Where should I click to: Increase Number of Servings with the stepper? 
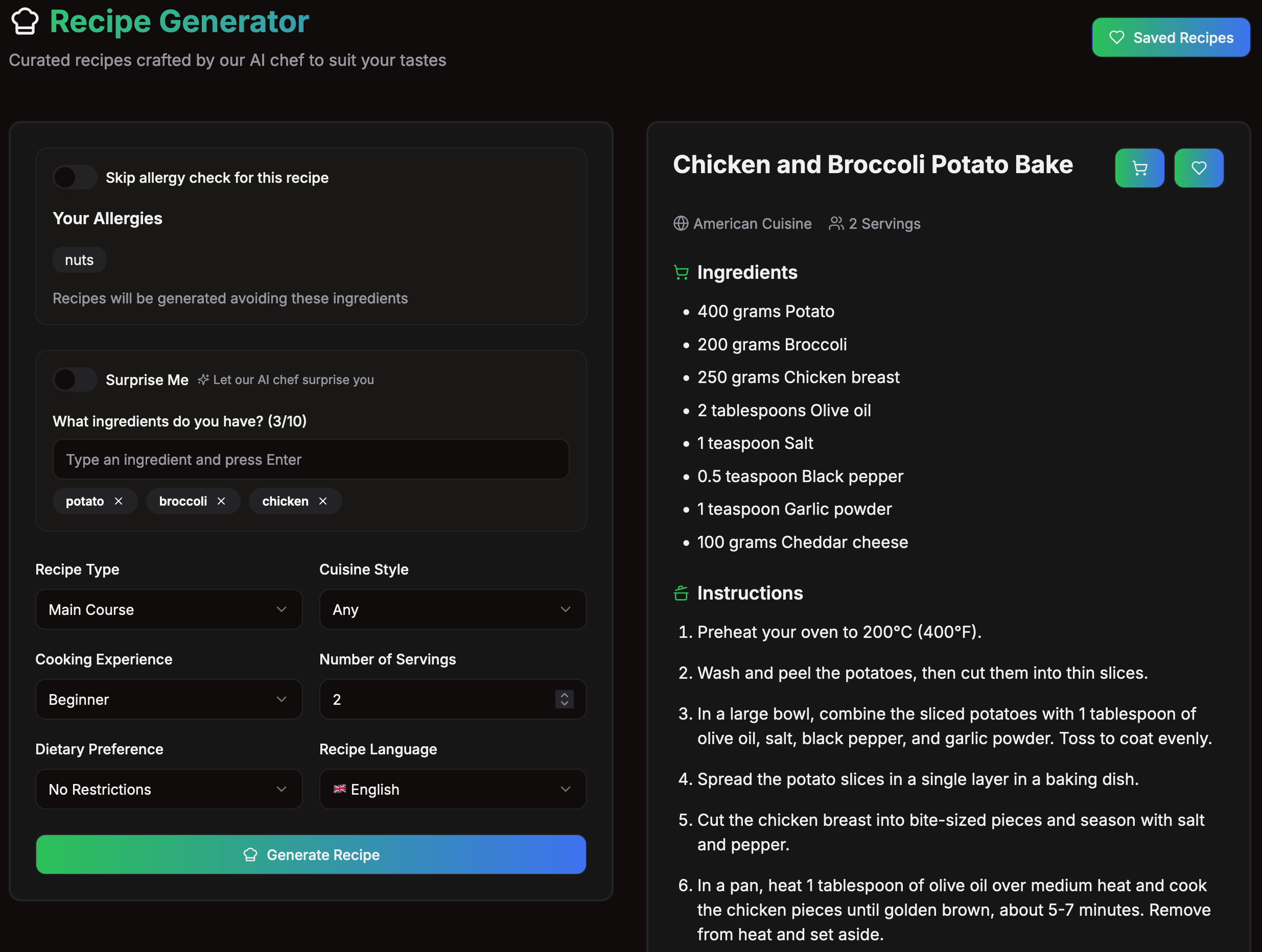pos(564,695)
